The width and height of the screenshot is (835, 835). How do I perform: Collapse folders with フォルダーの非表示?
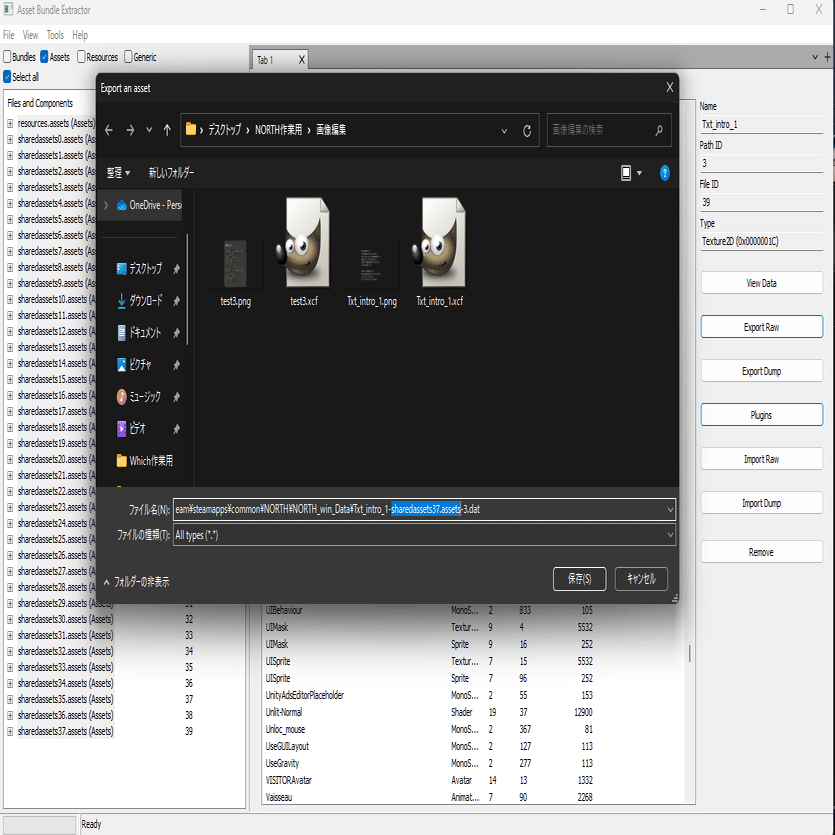coord(136,582)
